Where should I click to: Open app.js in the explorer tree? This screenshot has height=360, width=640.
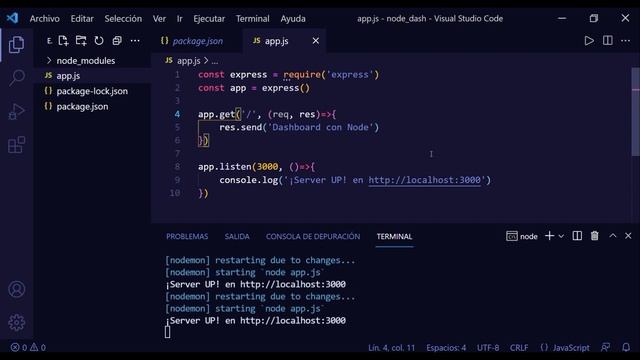pos(68,76)
